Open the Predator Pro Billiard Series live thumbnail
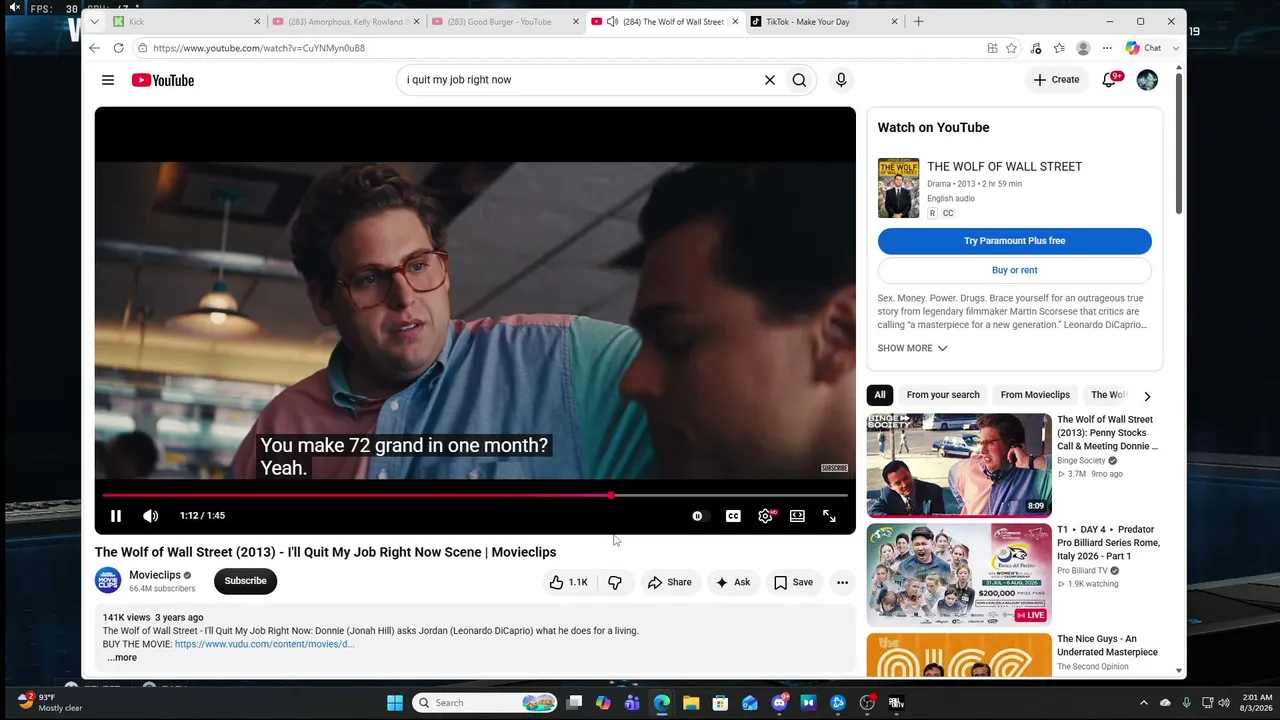 click(x=959, y=575)
